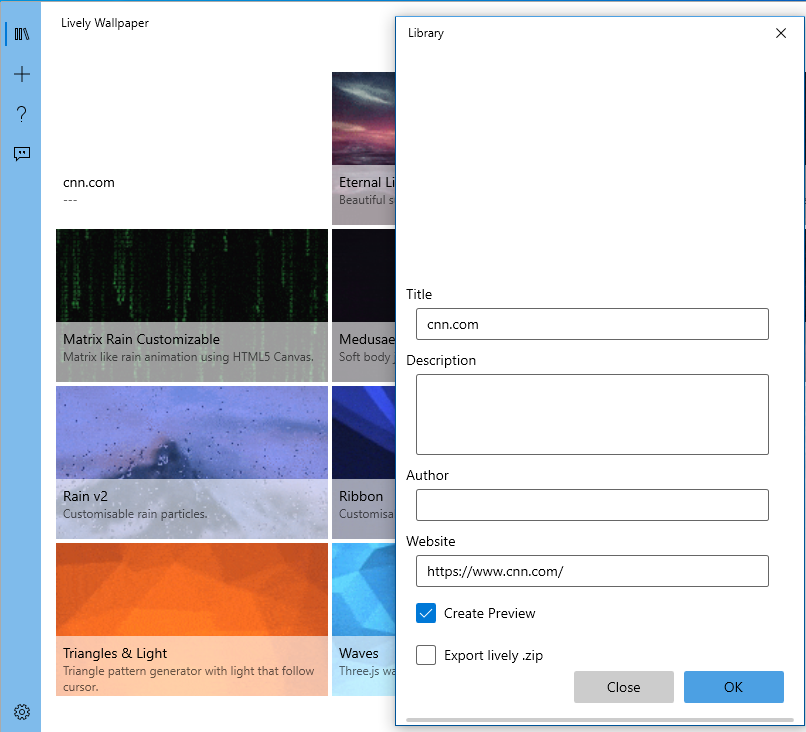
Task: Click into the Title text field
Action: coord(592,324)
